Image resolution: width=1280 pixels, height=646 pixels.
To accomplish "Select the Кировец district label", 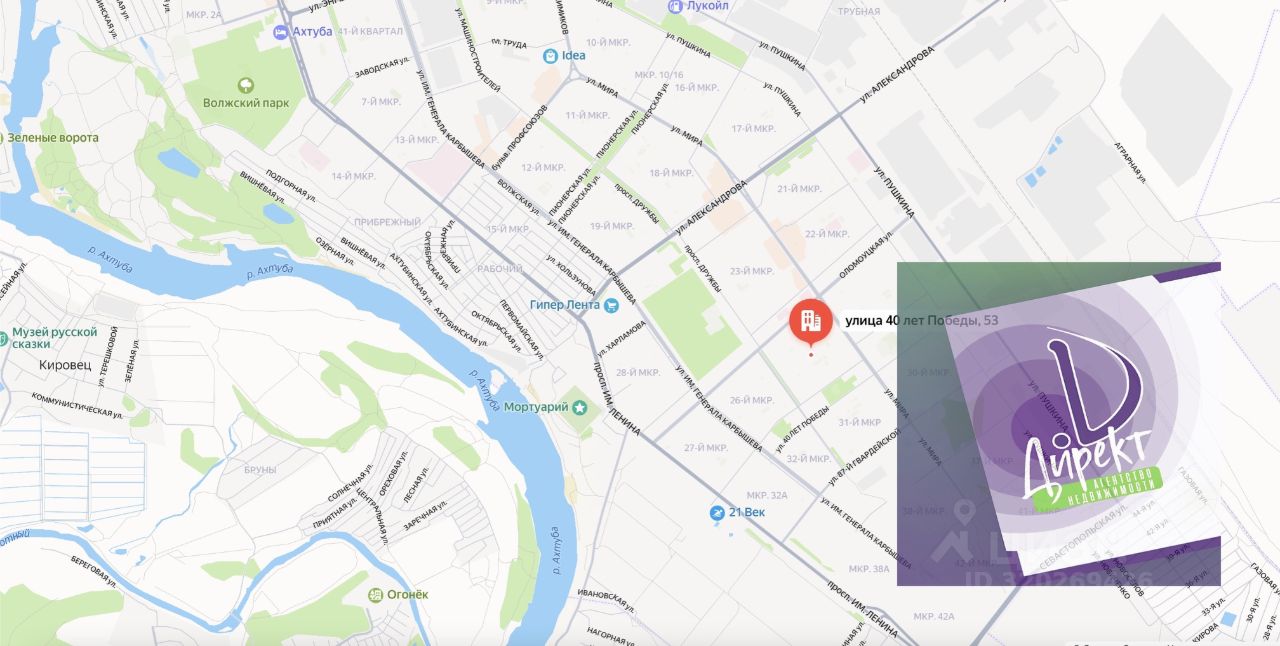I will pos(64,365).
